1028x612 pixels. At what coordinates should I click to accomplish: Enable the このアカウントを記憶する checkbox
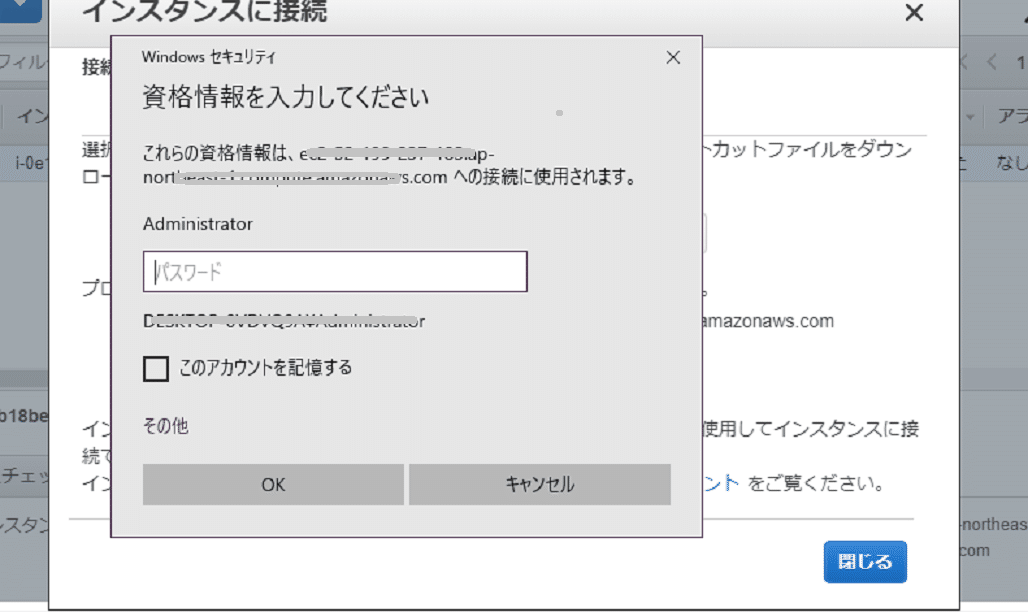pos(156,369)
